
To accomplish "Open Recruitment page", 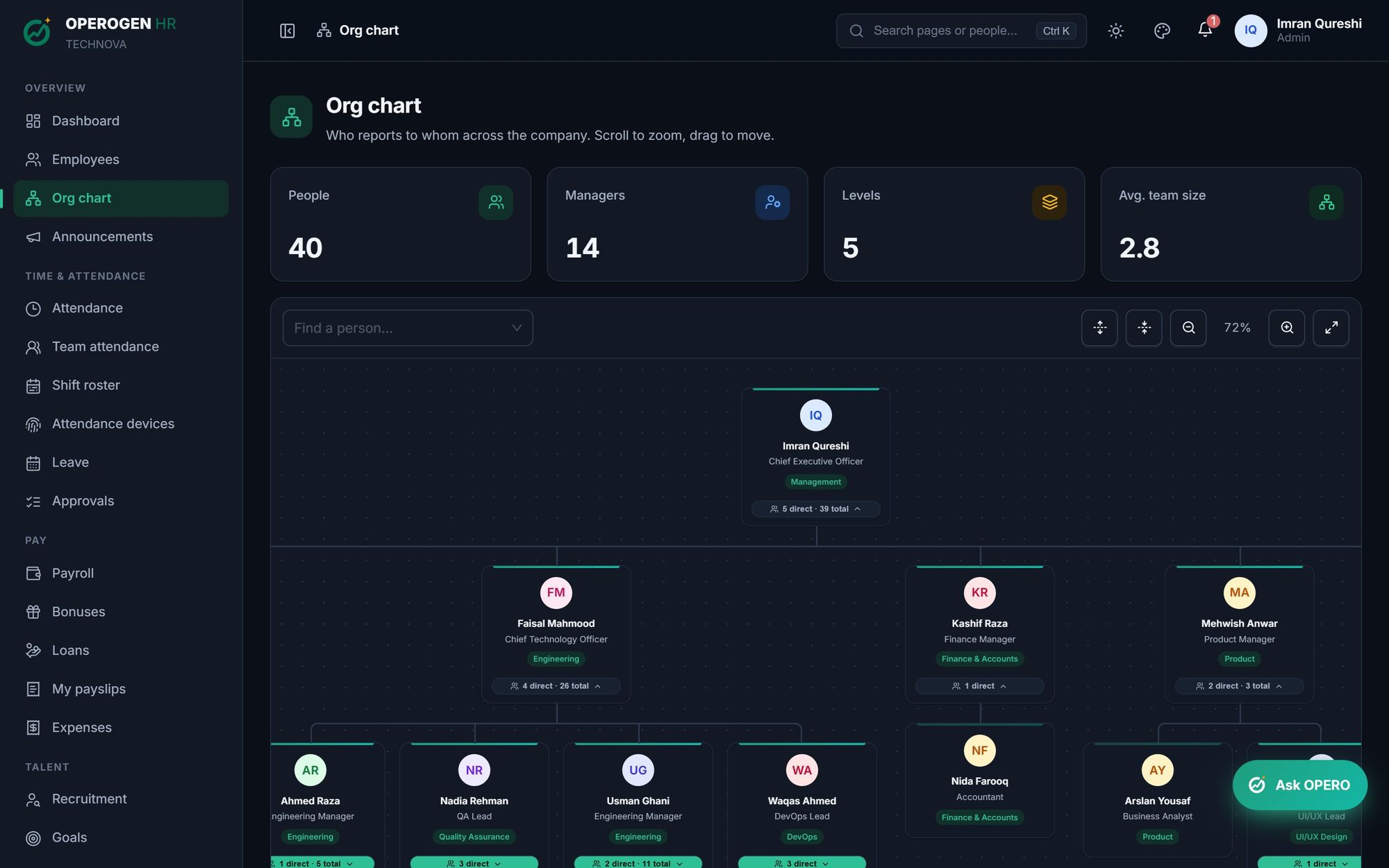I will (121, 799).
